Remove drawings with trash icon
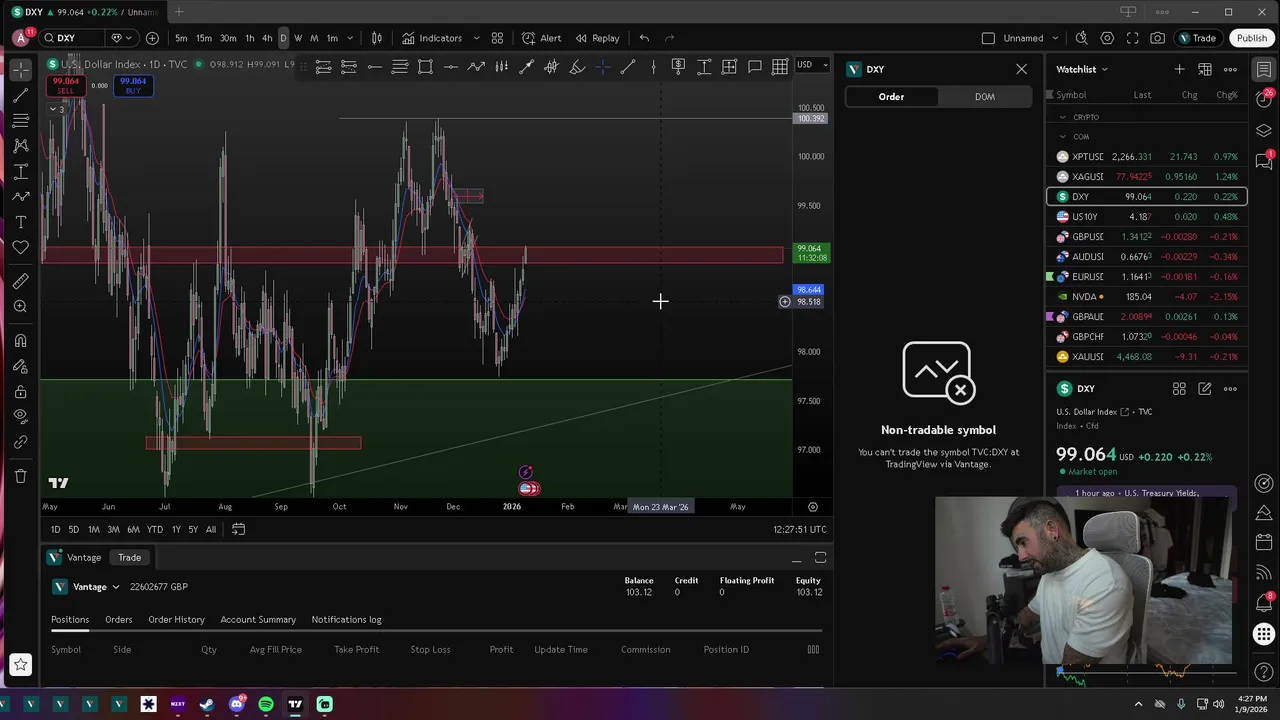 tap(20, 476)
